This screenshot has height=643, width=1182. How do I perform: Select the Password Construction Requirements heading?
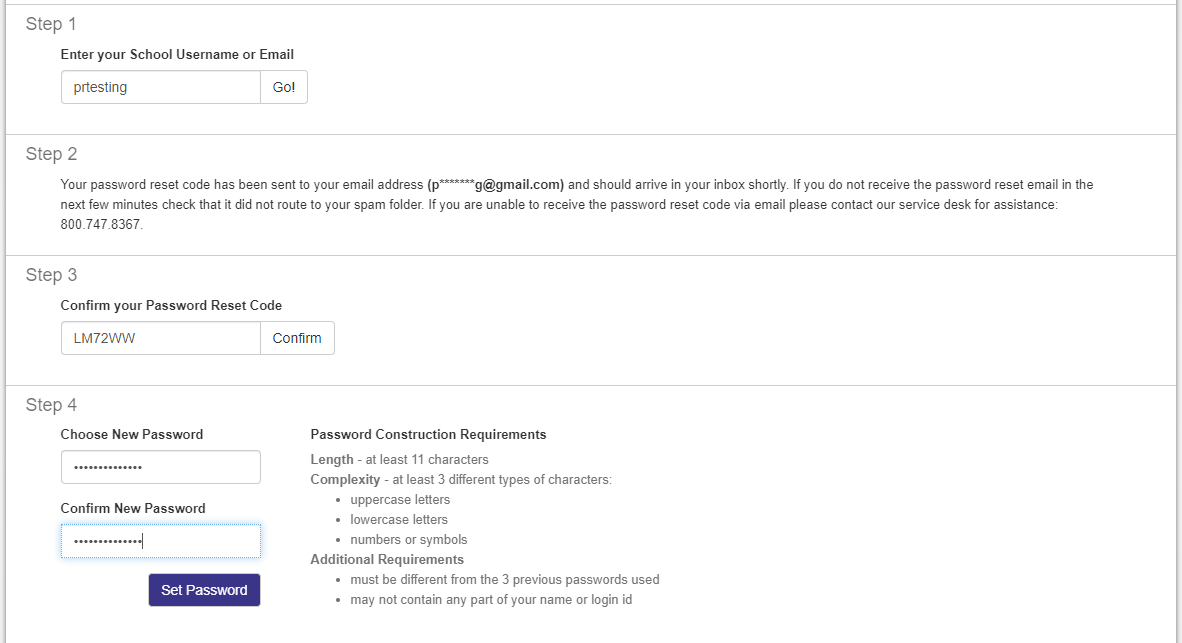pyautogui.click(x=428, y=434)
